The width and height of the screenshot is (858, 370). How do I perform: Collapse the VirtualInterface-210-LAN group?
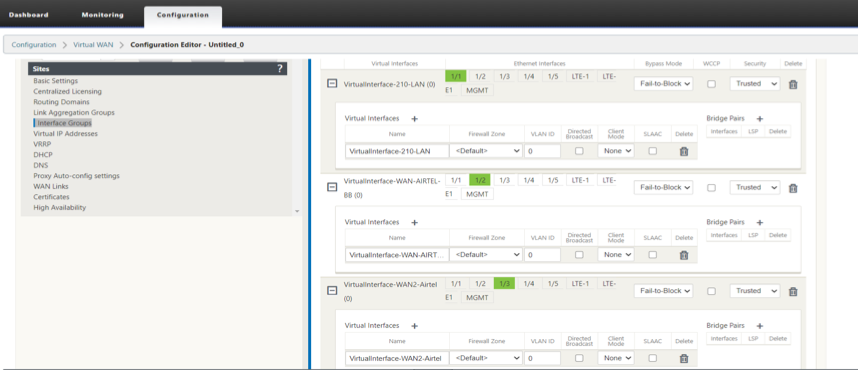332,84
